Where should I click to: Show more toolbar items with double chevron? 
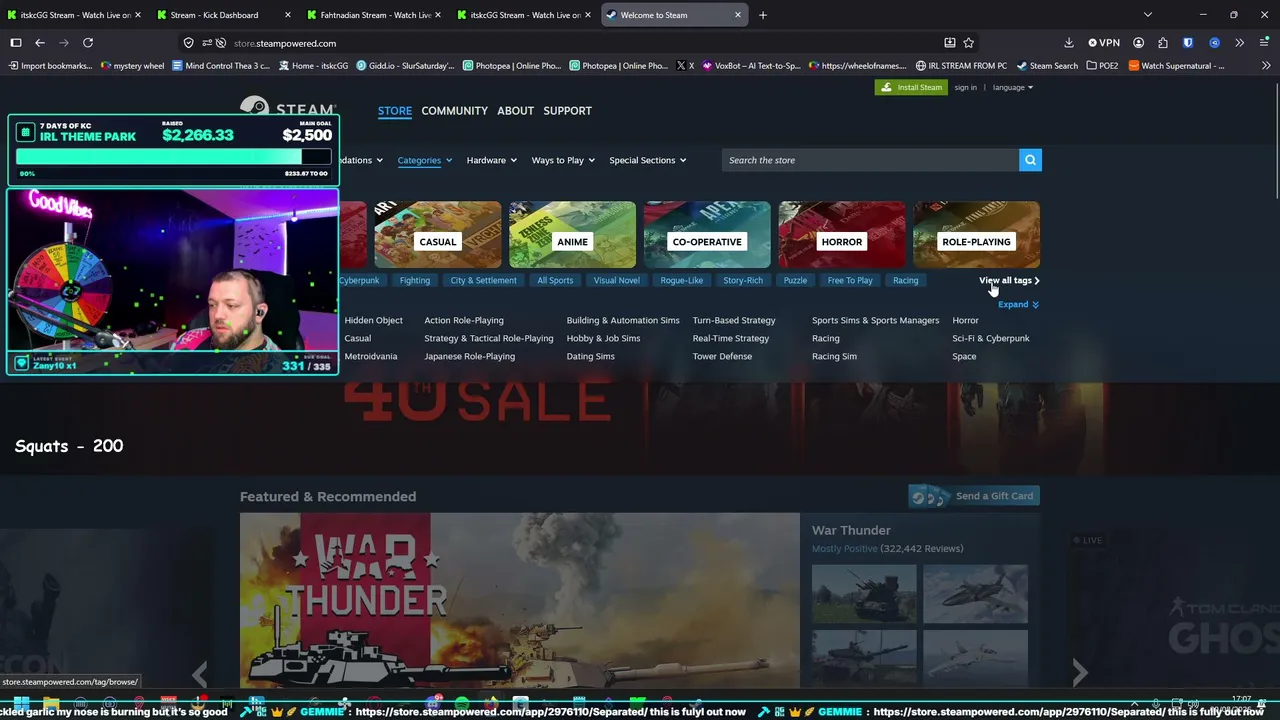click(1239, 43)
